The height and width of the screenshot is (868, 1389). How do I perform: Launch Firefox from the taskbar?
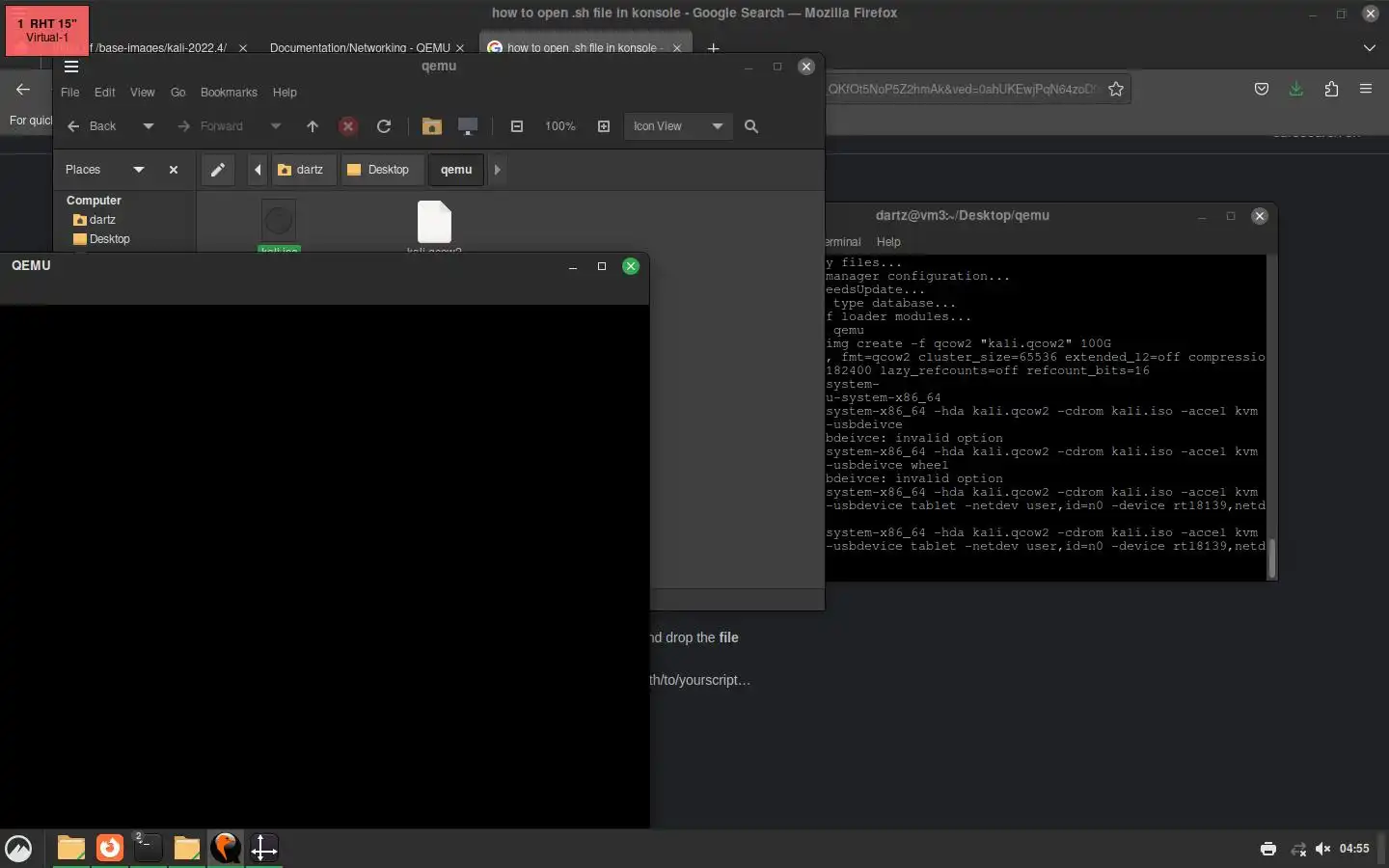click(x=110, y=849)
